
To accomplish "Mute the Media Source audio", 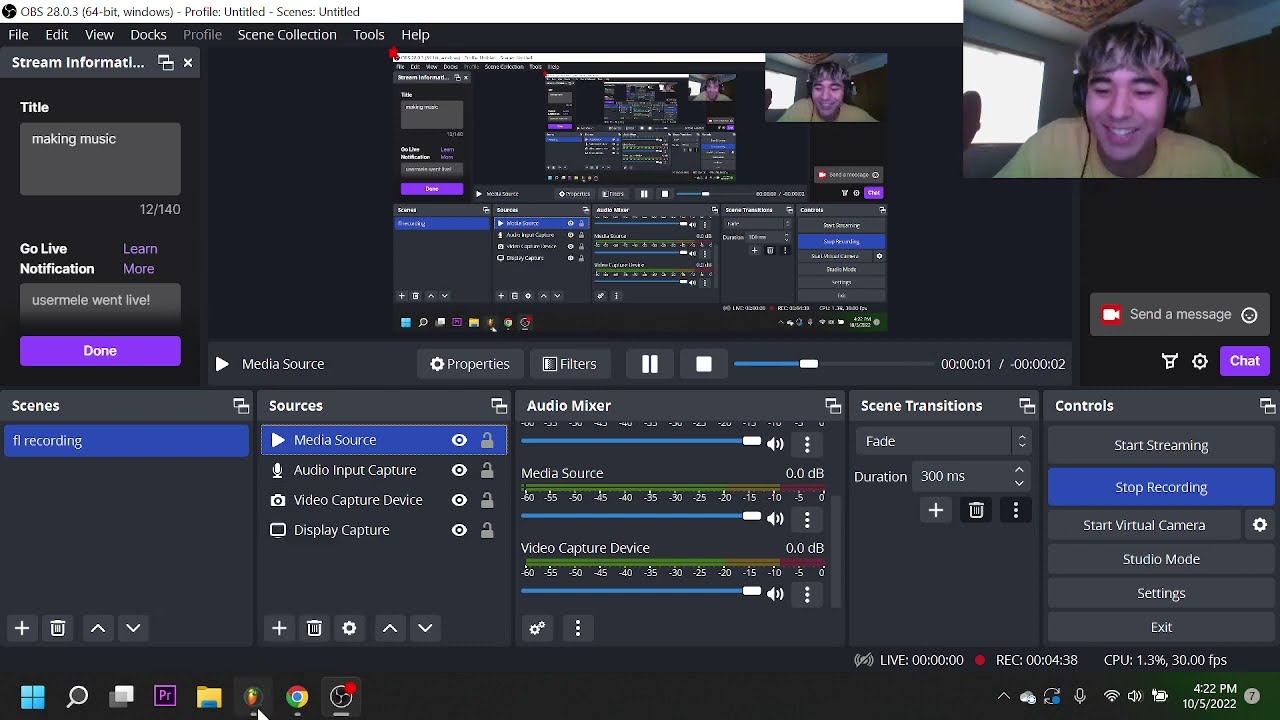I will pyautogui.click(x=775, y=518).
